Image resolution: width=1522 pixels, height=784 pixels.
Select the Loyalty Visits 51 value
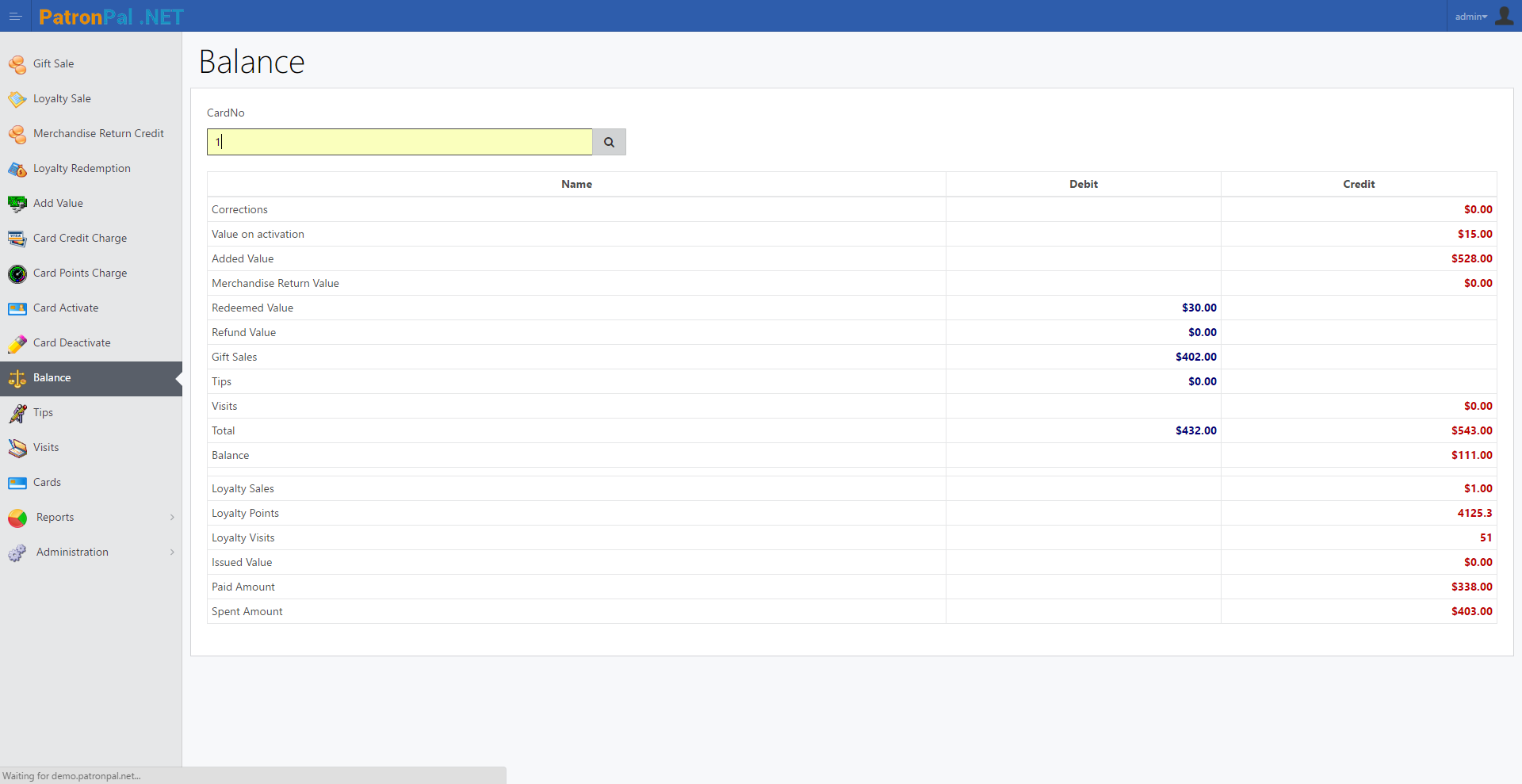[1486, 537]
